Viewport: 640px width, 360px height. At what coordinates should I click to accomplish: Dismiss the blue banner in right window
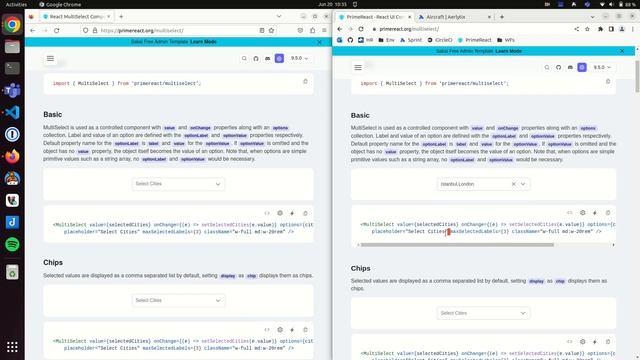[x=622, y=51]
